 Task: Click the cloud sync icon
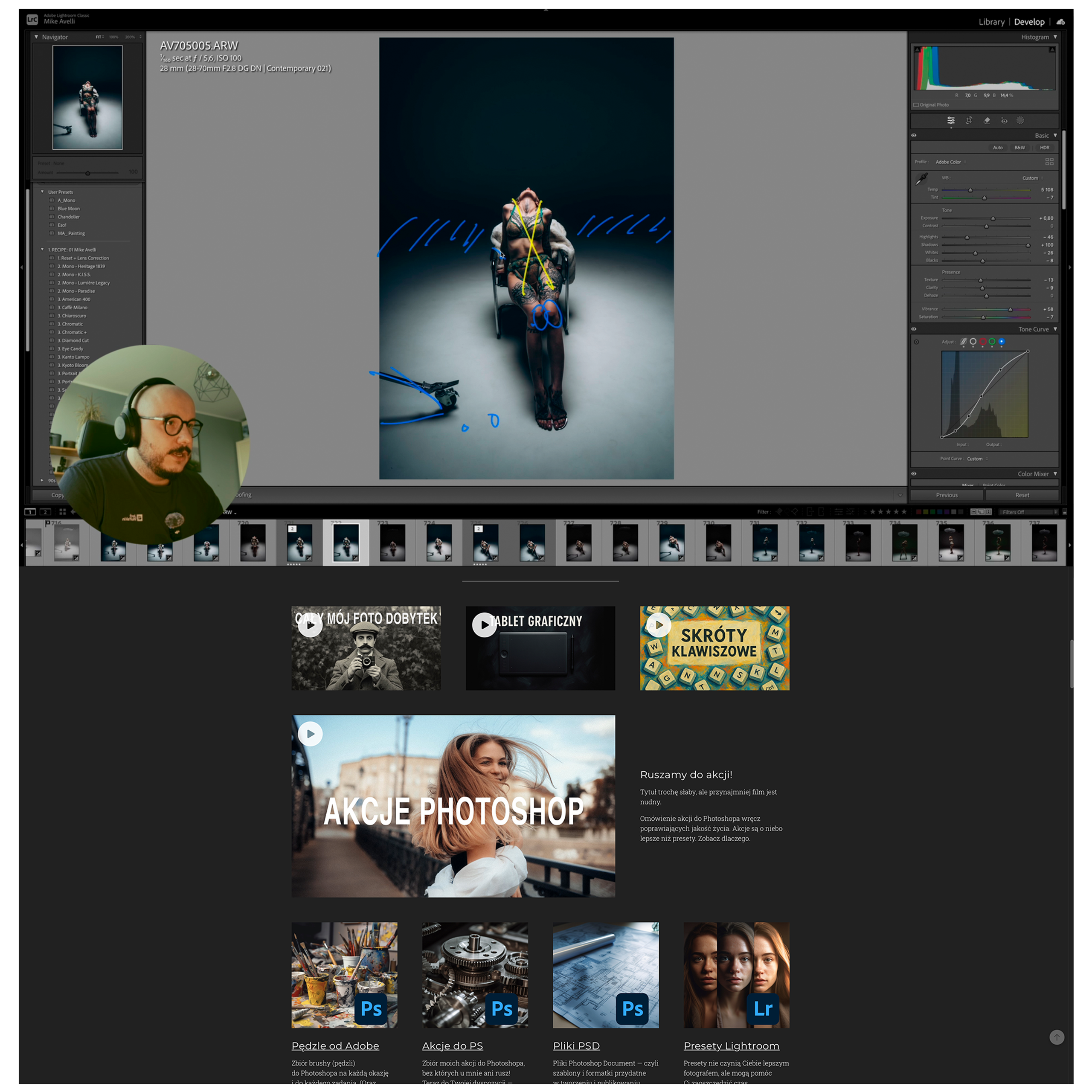[x=1060, y=22]
